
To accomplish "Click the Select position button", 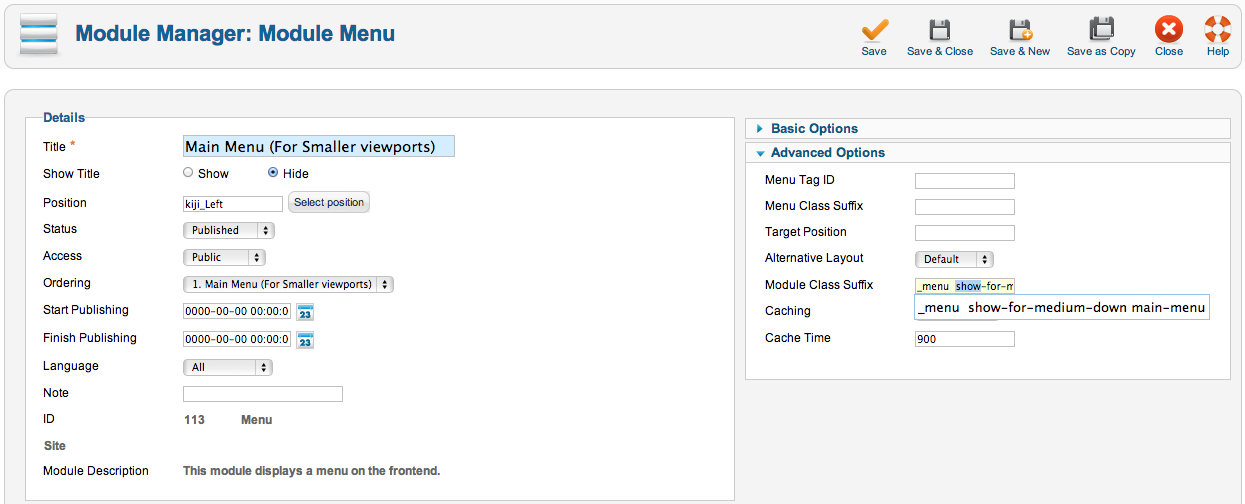I will point(329,203).
